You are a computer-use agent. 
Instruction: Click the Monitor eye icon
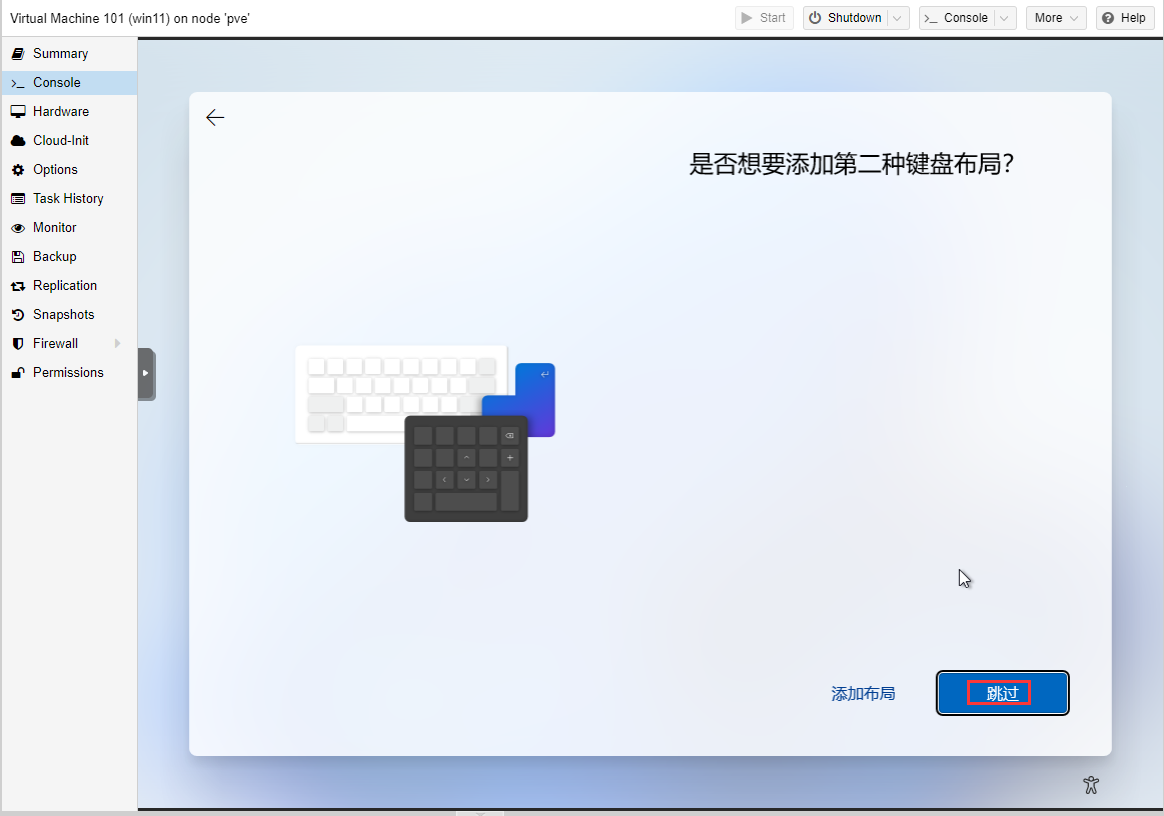(18, 228)
